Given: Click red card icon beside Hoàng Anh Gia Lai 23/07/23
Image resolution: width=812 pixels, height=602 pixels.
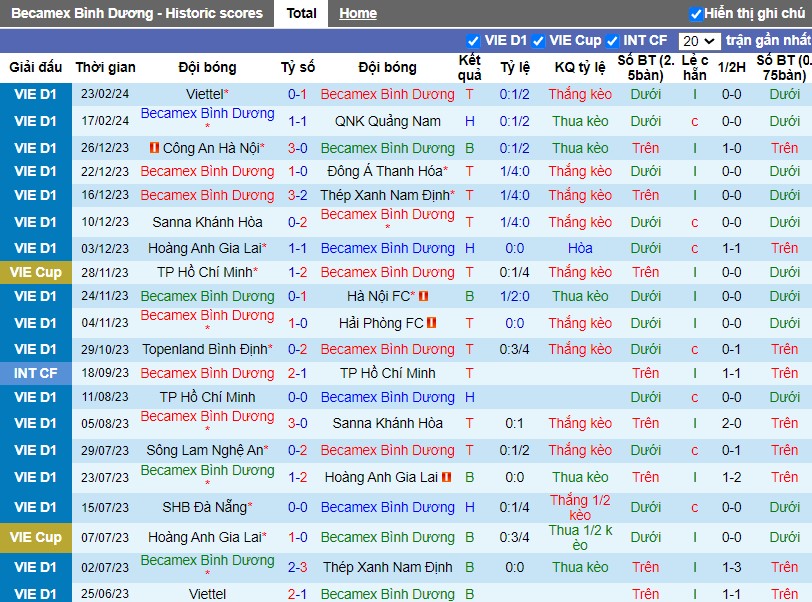Looking at the screenshot, I should pos(446,477).
